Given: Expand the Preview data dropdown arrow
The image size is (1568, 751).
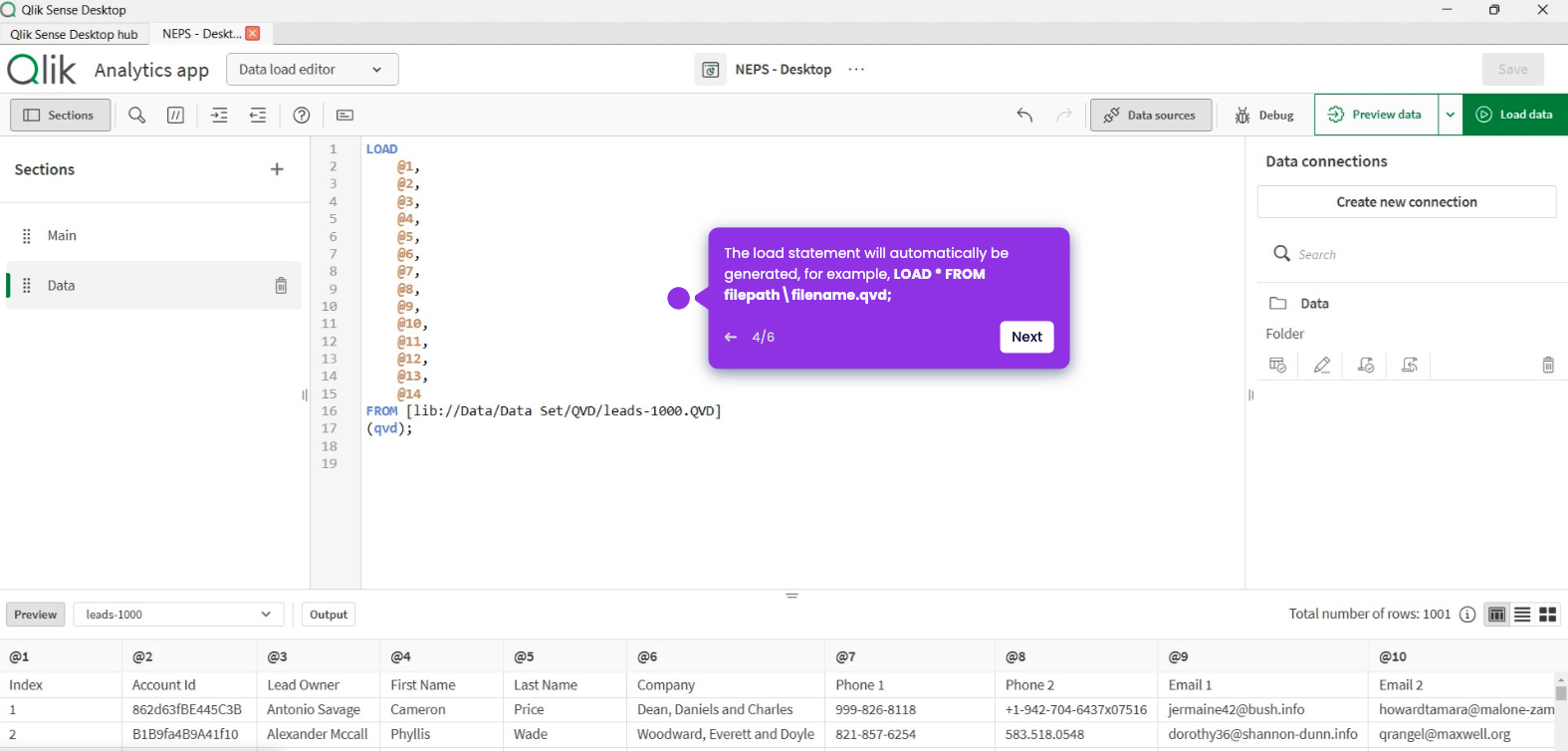Looking at the screenshot, I should coord(1451,115).
